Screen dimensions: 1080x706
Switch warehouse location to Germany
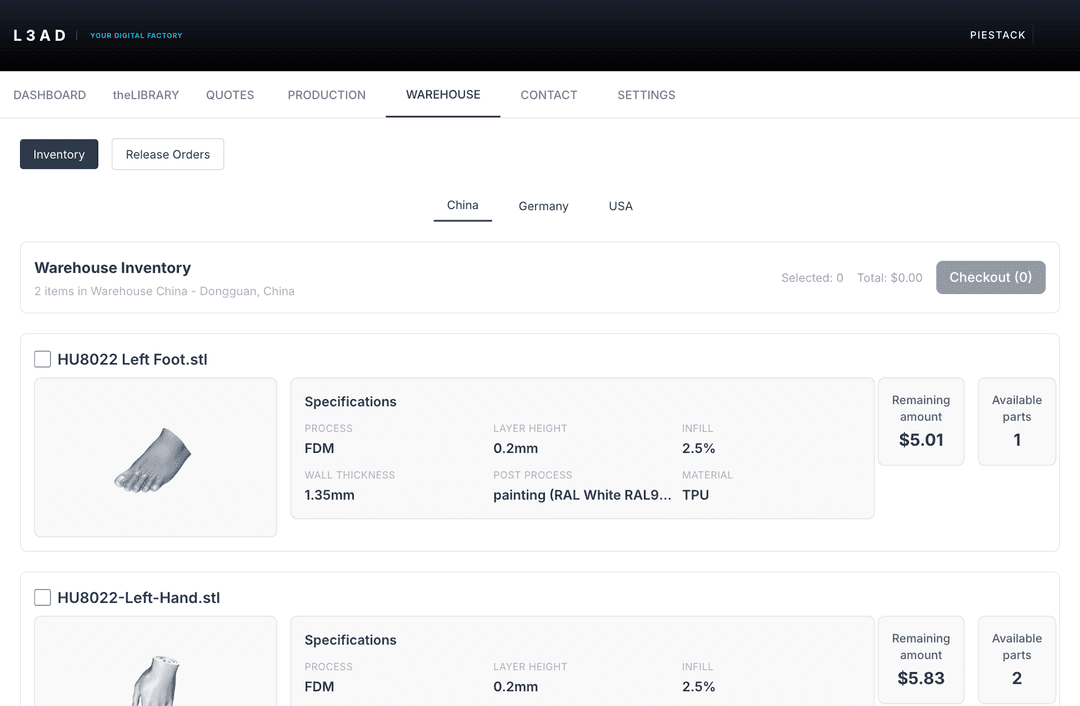click(x=543, y=206)
